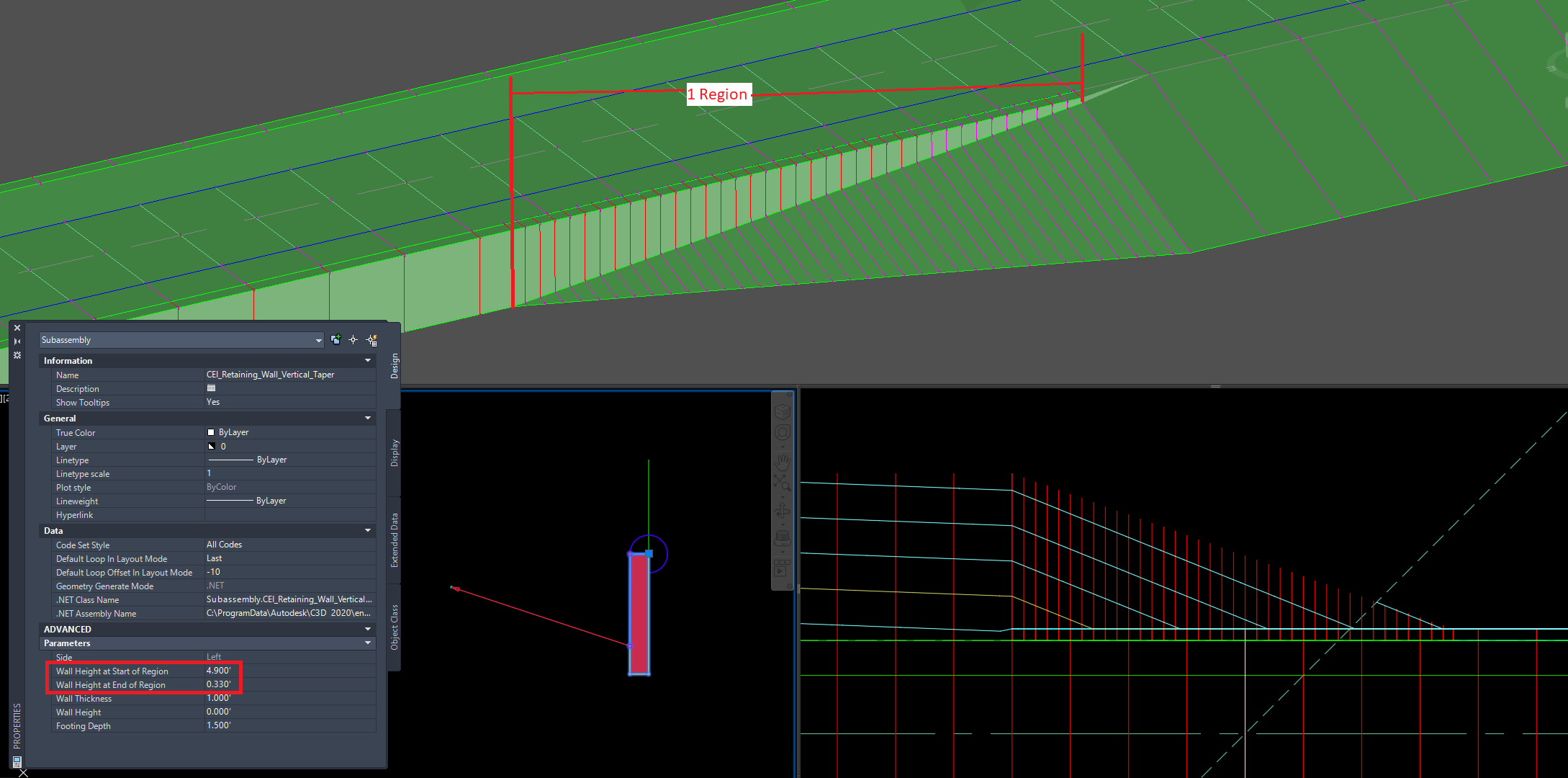Click the Code Set Style value All Codes
1568x778 pixels.
pyautogui.click(x=224, y=545)
